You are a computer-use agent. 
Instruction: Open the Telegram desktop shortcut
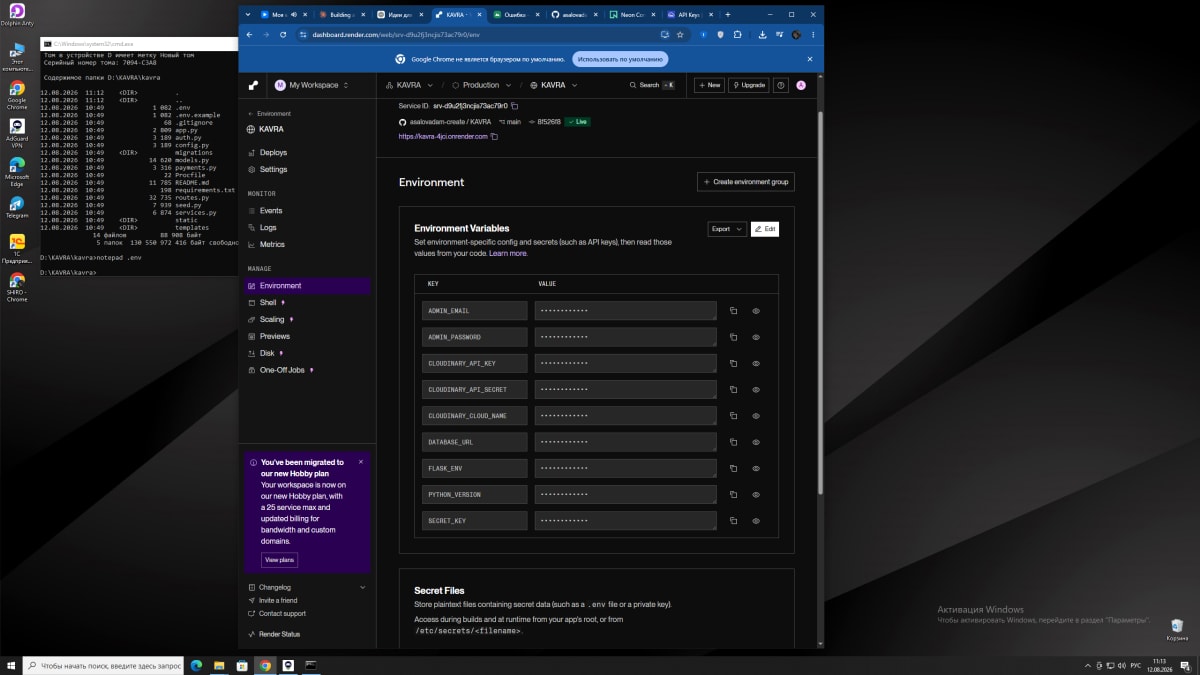17,207
